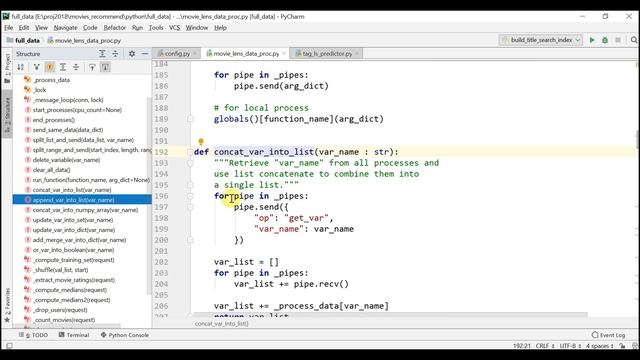640x360 pixels.
Task: Click expand-all button in Structure toolbar row
Action: [x=63, y=67]
